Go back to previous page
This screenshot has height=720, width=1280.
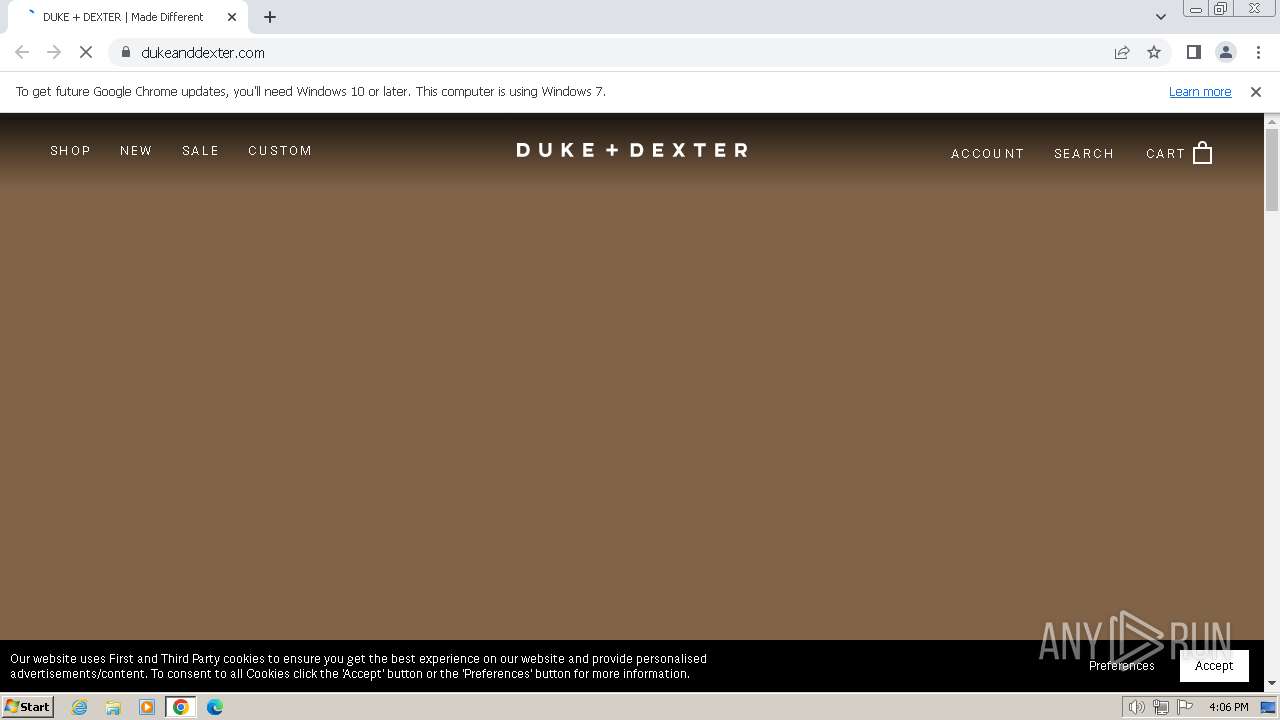[22, 52]
